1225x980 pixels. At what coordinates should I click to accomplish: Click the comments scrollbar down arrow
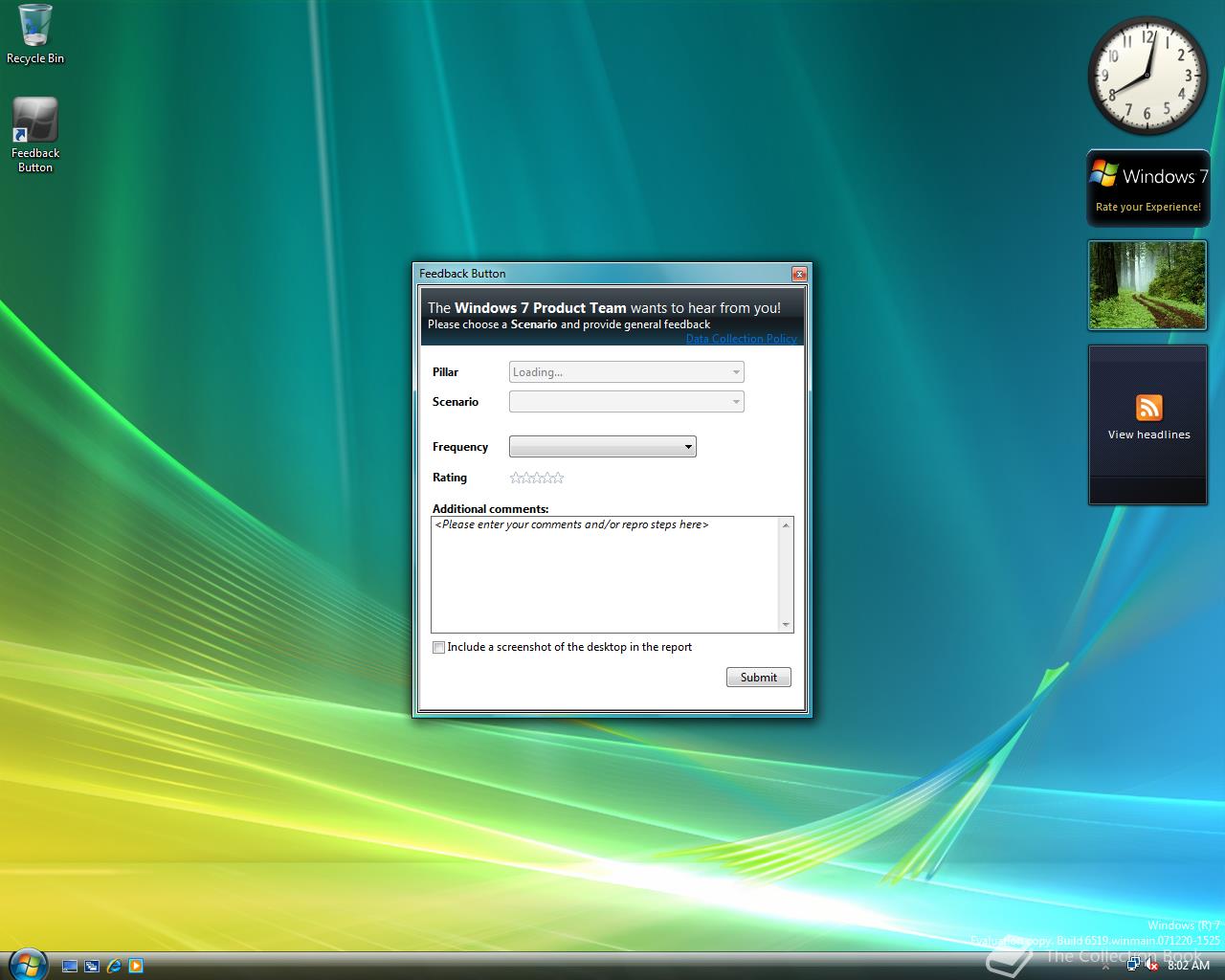click(787, 625)
